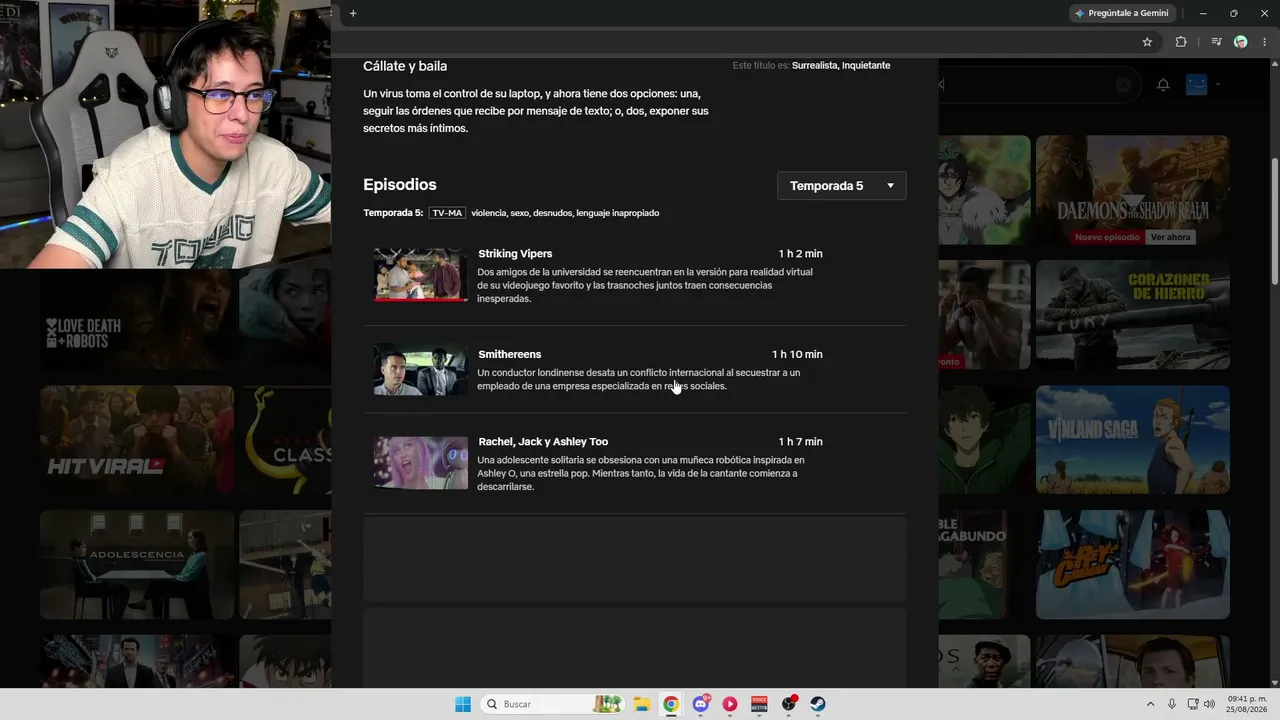Open the Temporada 5 season dropdown
Viewport: 1280px width, 720px height.
[x=842, y=186]
